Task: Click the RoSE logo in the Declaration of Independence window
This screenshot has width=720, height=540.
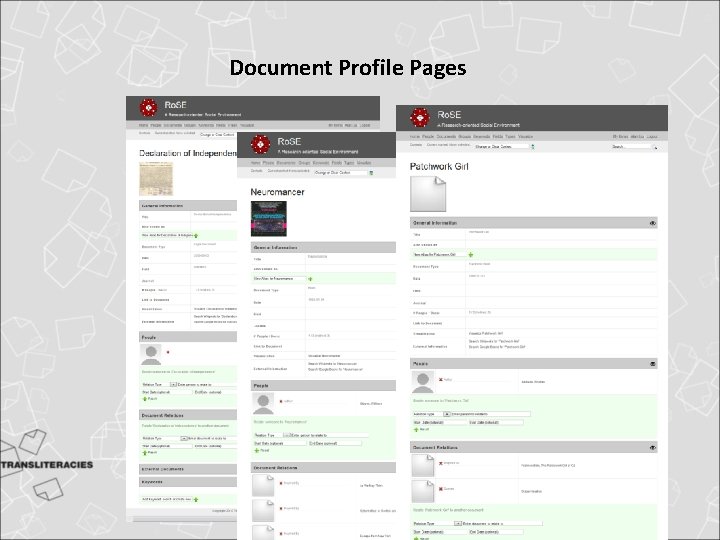Action: (148, 107)
